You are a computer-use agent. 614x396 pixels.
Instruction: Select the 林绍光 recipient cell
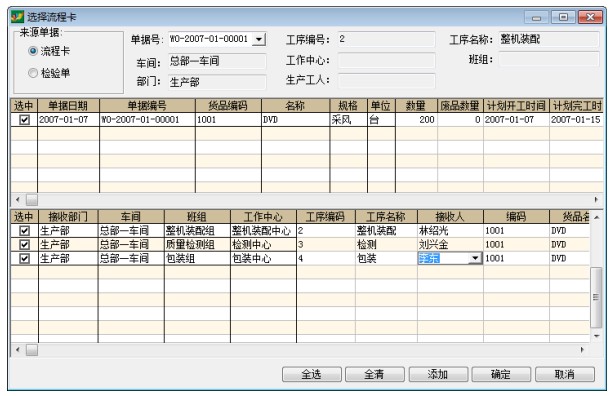450,231
